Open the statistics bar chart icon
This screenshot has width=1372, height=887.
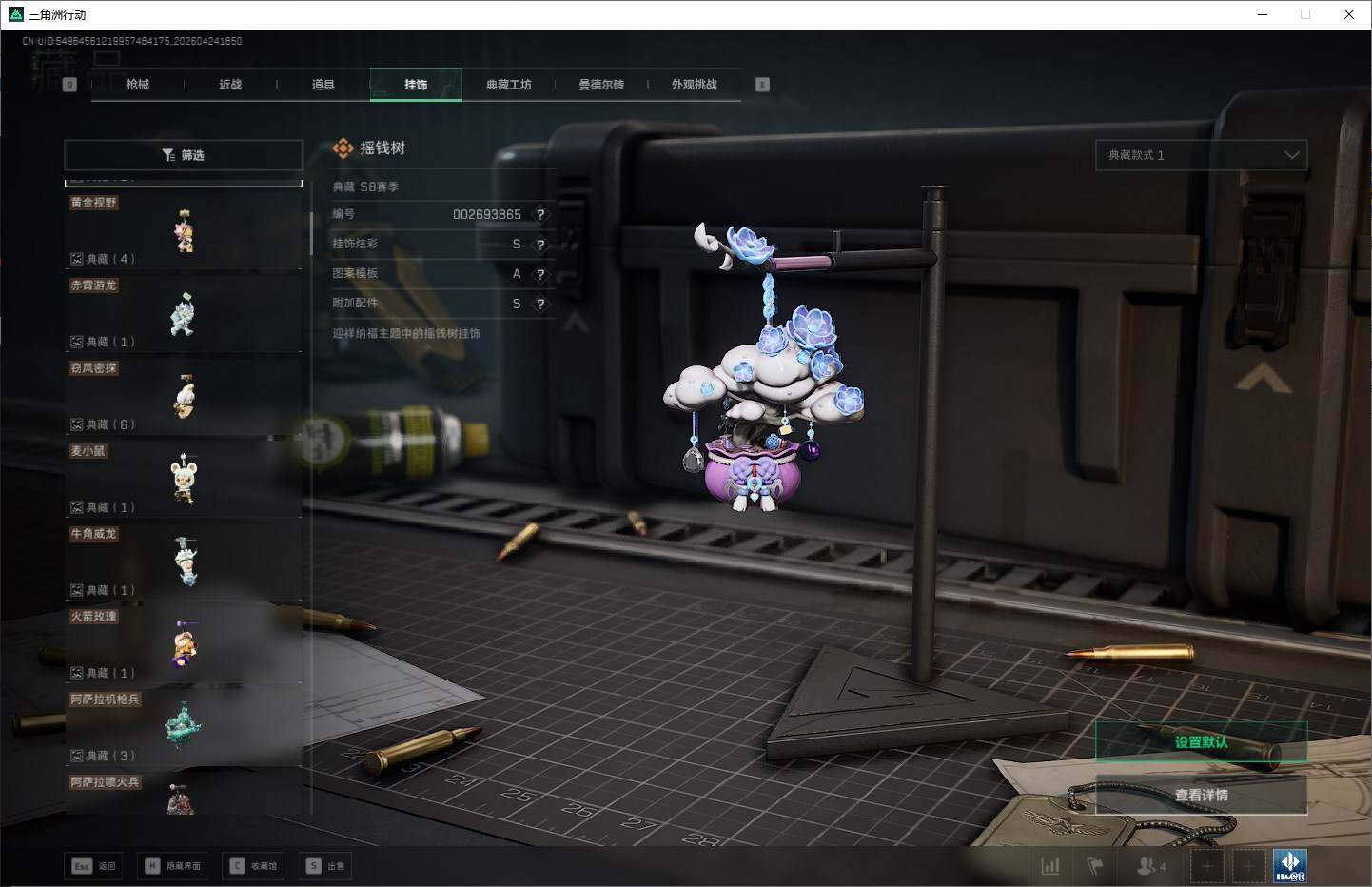[1050, 866]
